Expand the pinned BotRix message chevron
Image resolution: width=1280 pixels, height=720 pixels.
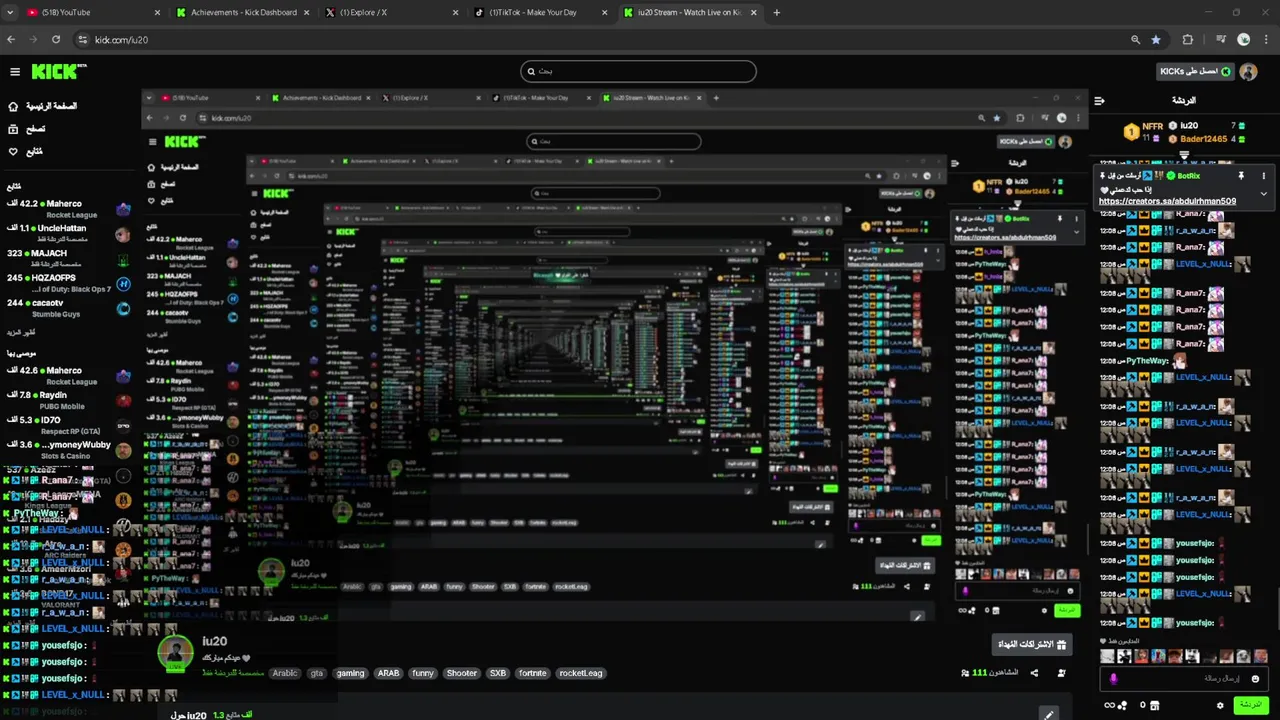tap(1263, 194)
